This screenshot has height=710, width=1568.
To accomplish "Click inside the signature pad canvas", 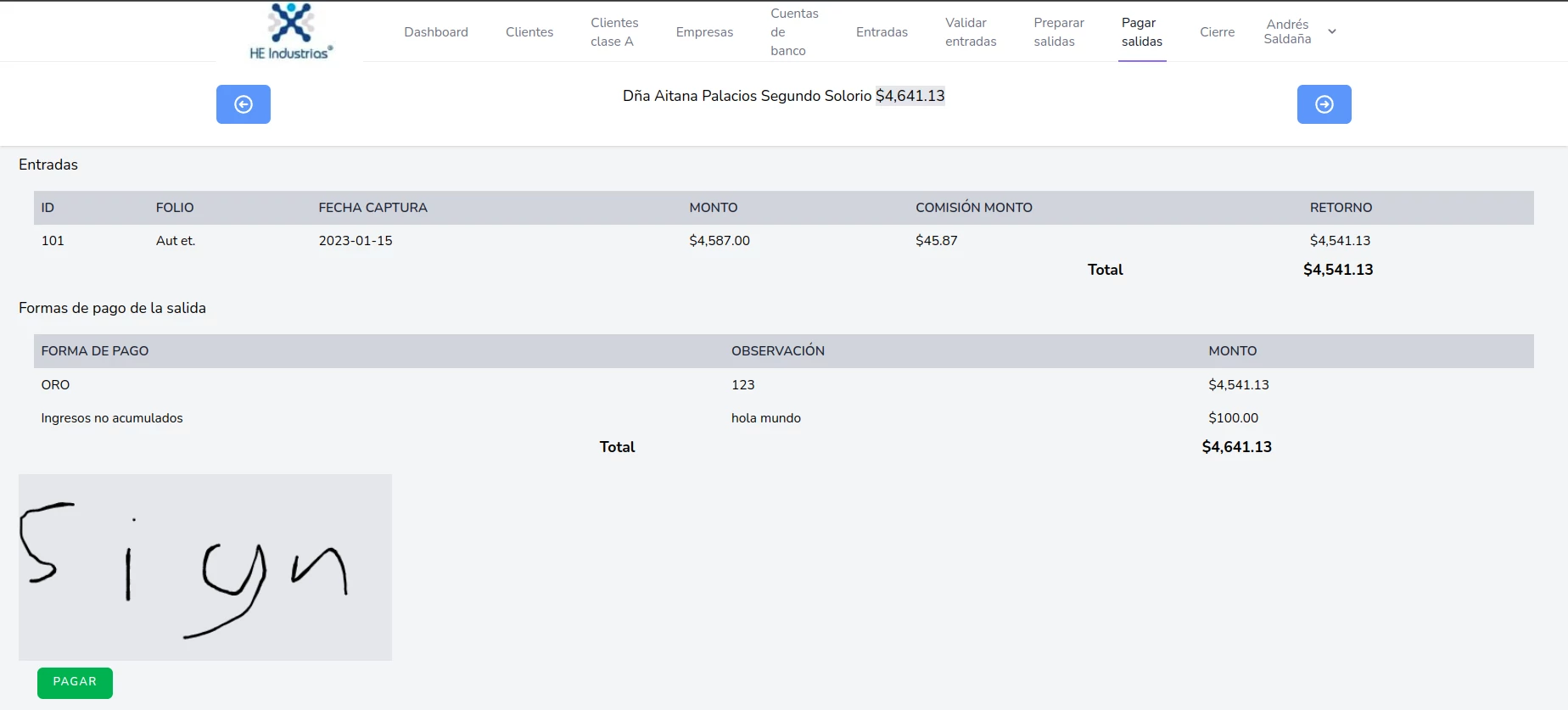I will (205, 567).
